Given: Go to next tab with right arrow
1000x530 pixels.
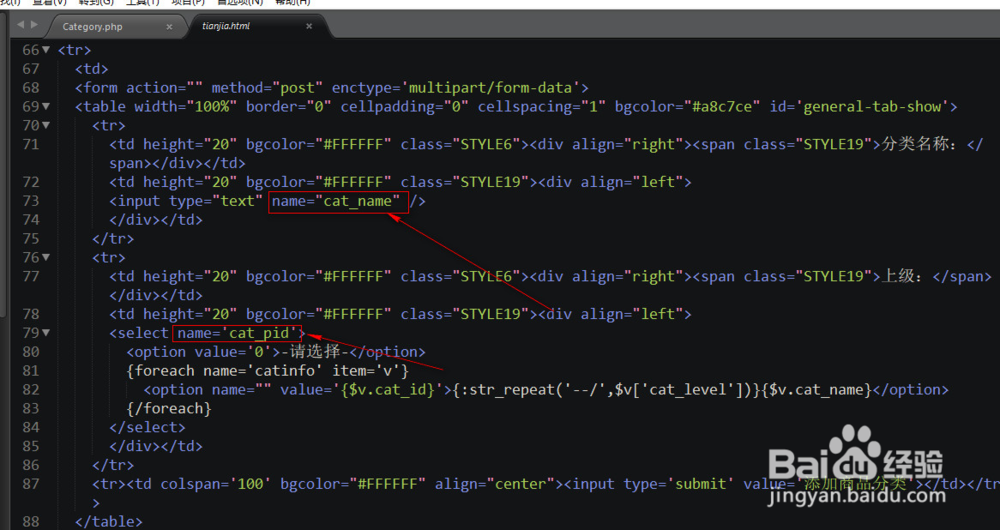Looking at the screenshot, I should click(x=34, y=24).
